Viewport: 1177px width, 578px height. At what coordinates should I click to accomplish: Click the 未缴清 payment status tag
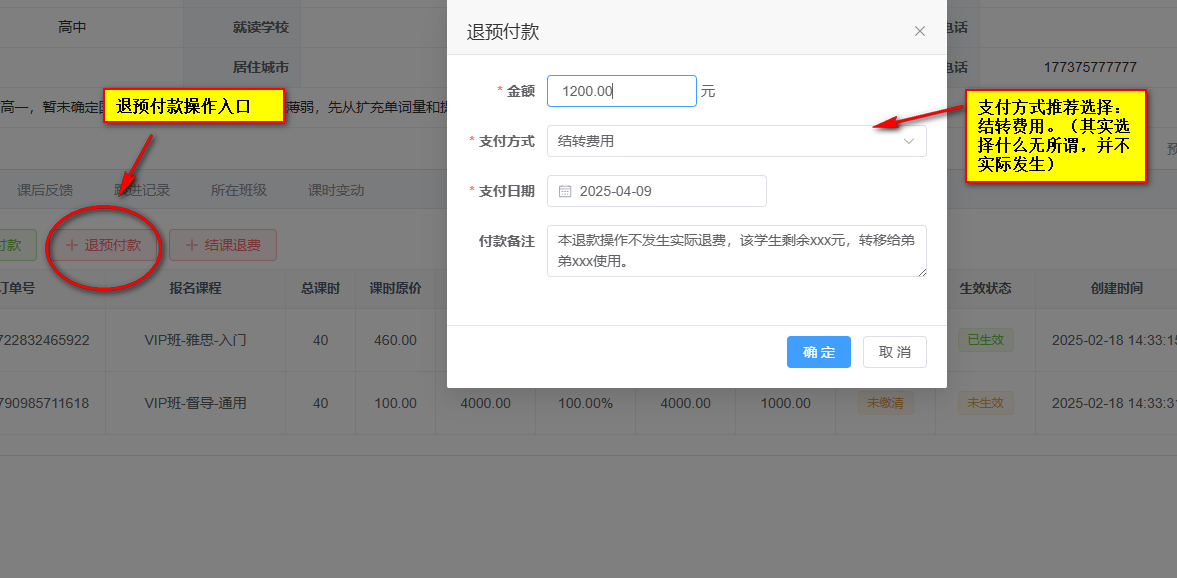(x=885, y=403)
